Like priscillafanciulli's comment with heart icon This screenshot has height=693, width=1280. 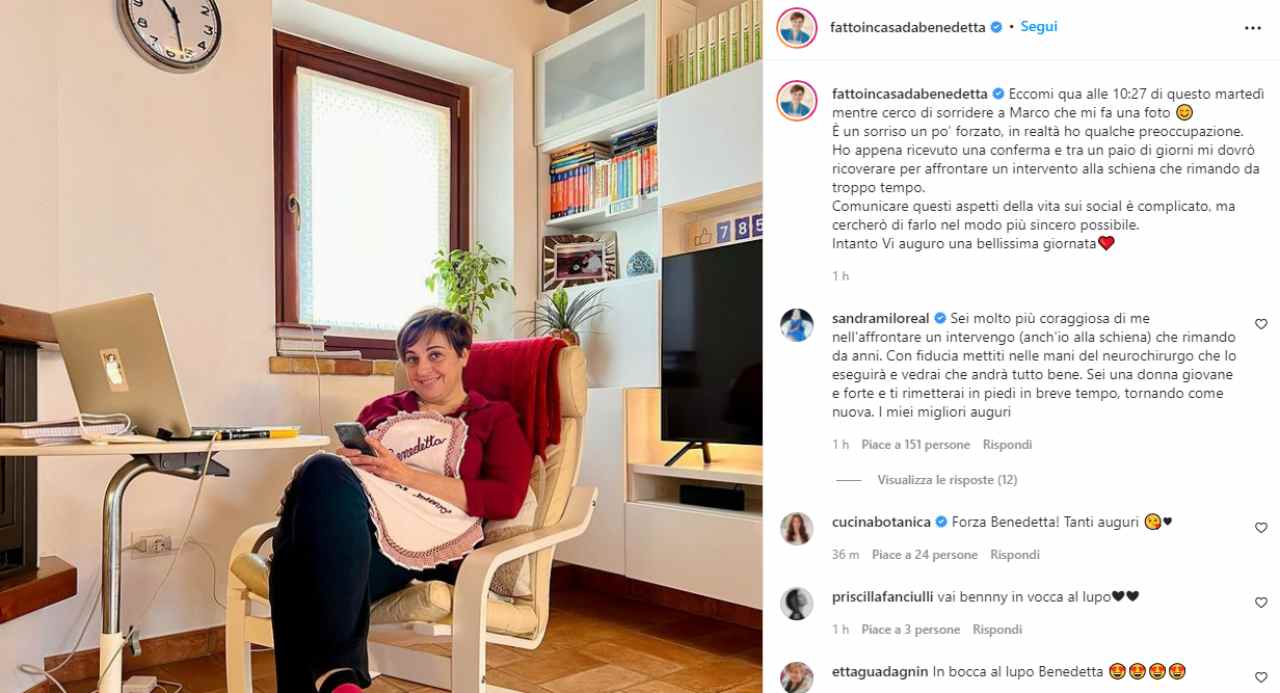click(1260, 602)
